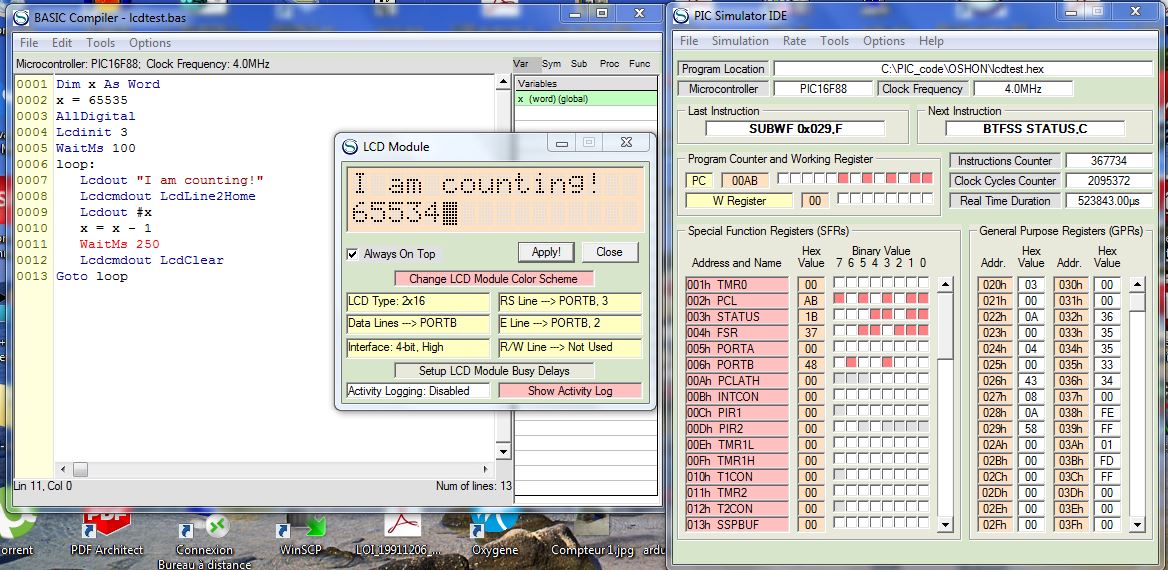
Task: Open Tools menu in BASIC Compiler
Action: pos(101,42)
